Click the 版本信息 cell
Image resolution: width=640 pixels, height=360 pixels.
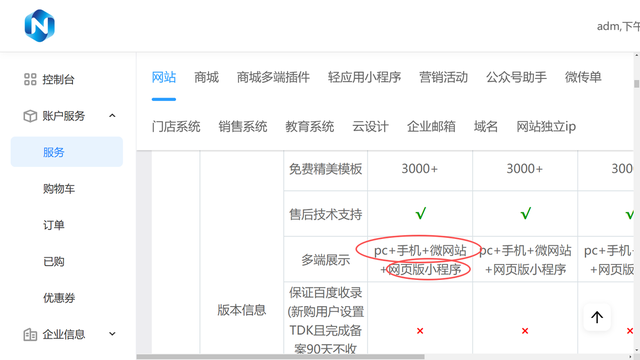coord(242,310)
